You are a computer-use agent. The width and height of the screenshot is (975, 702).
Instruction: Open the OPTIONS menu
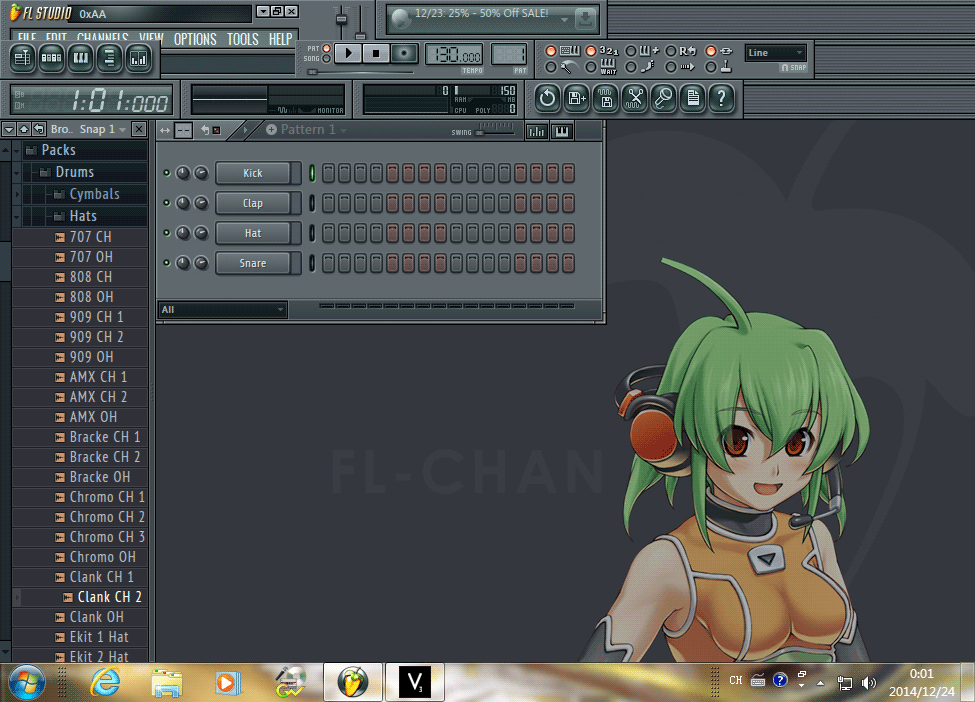click(195, 39)
